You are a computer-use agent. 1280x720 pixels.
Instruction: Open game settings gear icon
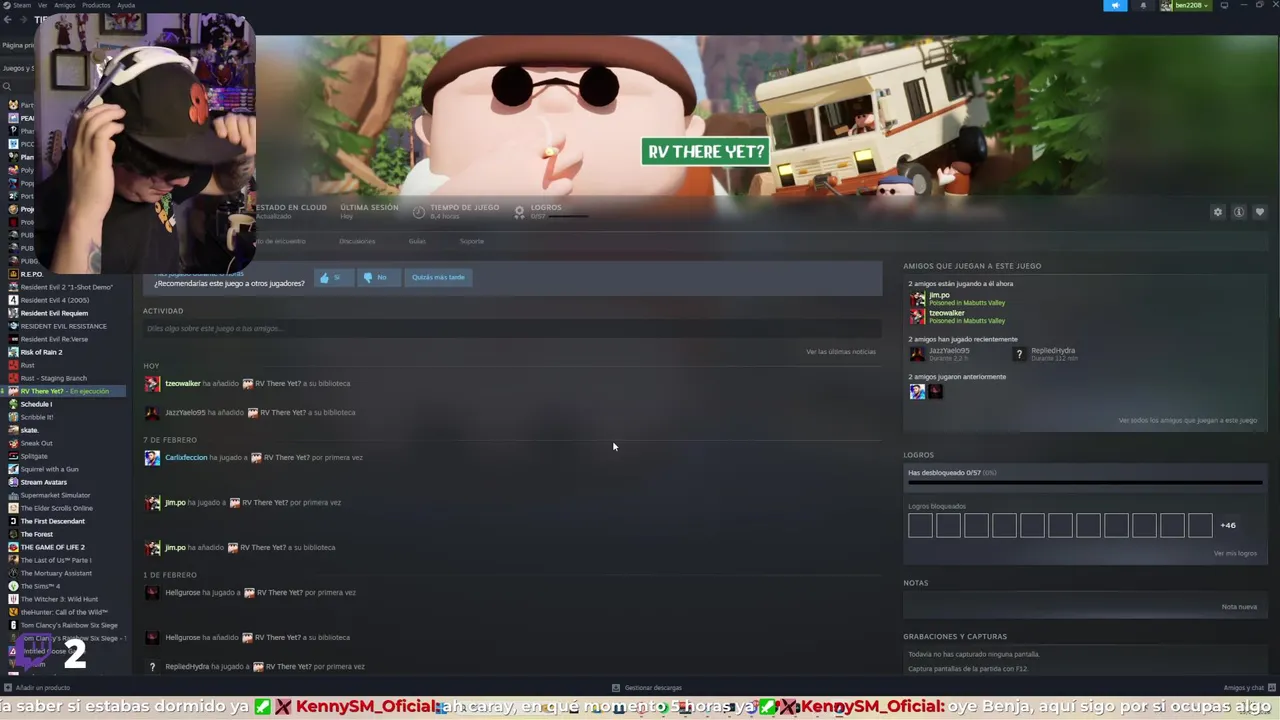[x=1217, y=212]
